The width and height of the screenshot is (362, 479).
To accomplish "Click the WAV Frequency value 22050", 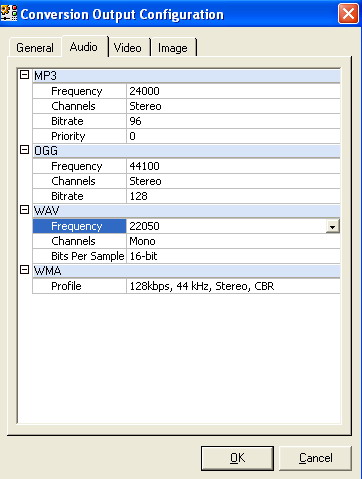I will pos(226,226).
